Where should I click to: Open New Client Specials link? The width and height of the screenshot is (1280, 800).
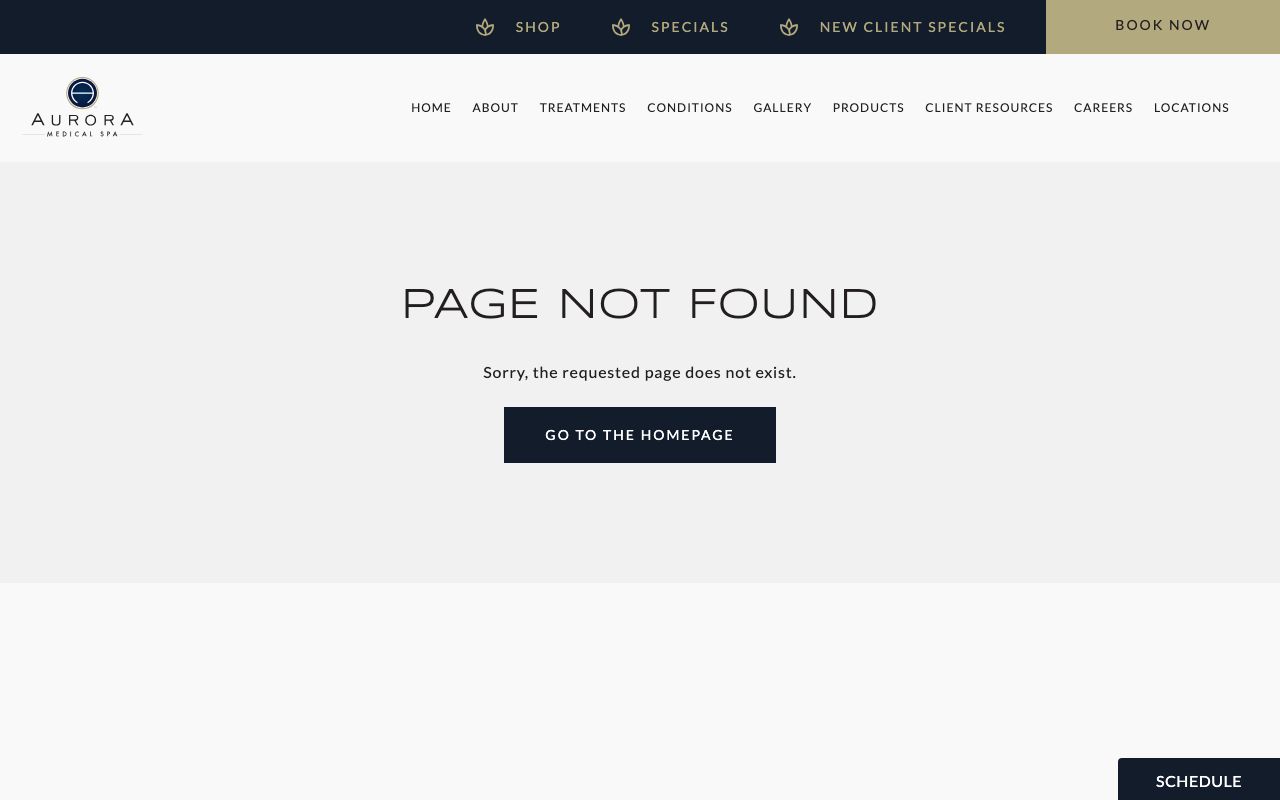912,27
